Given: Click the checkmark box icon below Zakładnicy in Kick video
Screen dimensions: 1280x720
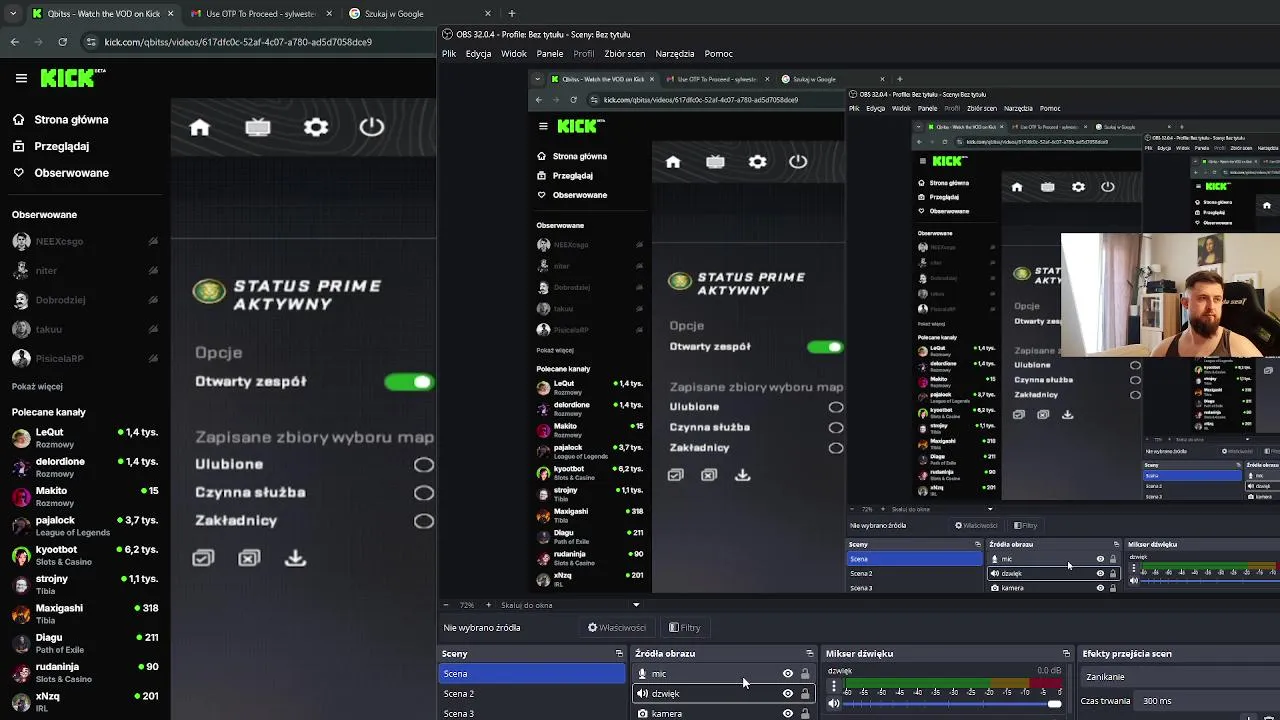Looking at the screenshot, I should pyautogui.click(x=203, y=558).
